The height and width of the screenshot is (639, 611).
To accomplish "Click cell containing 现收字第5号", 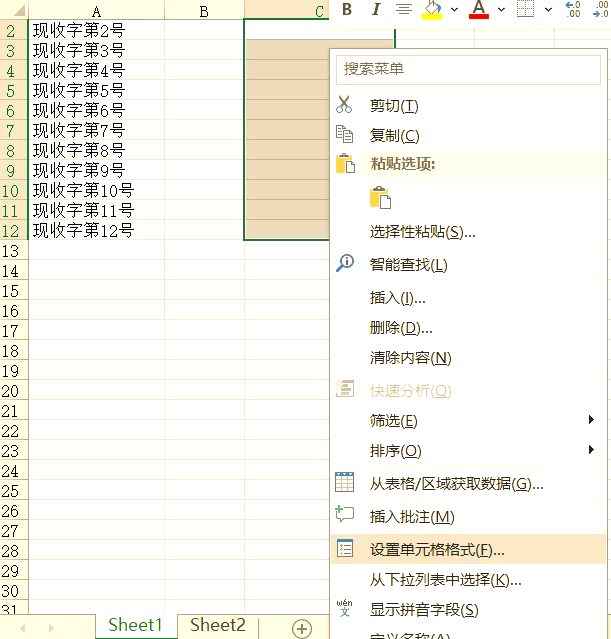I will (x=96, y=90).
